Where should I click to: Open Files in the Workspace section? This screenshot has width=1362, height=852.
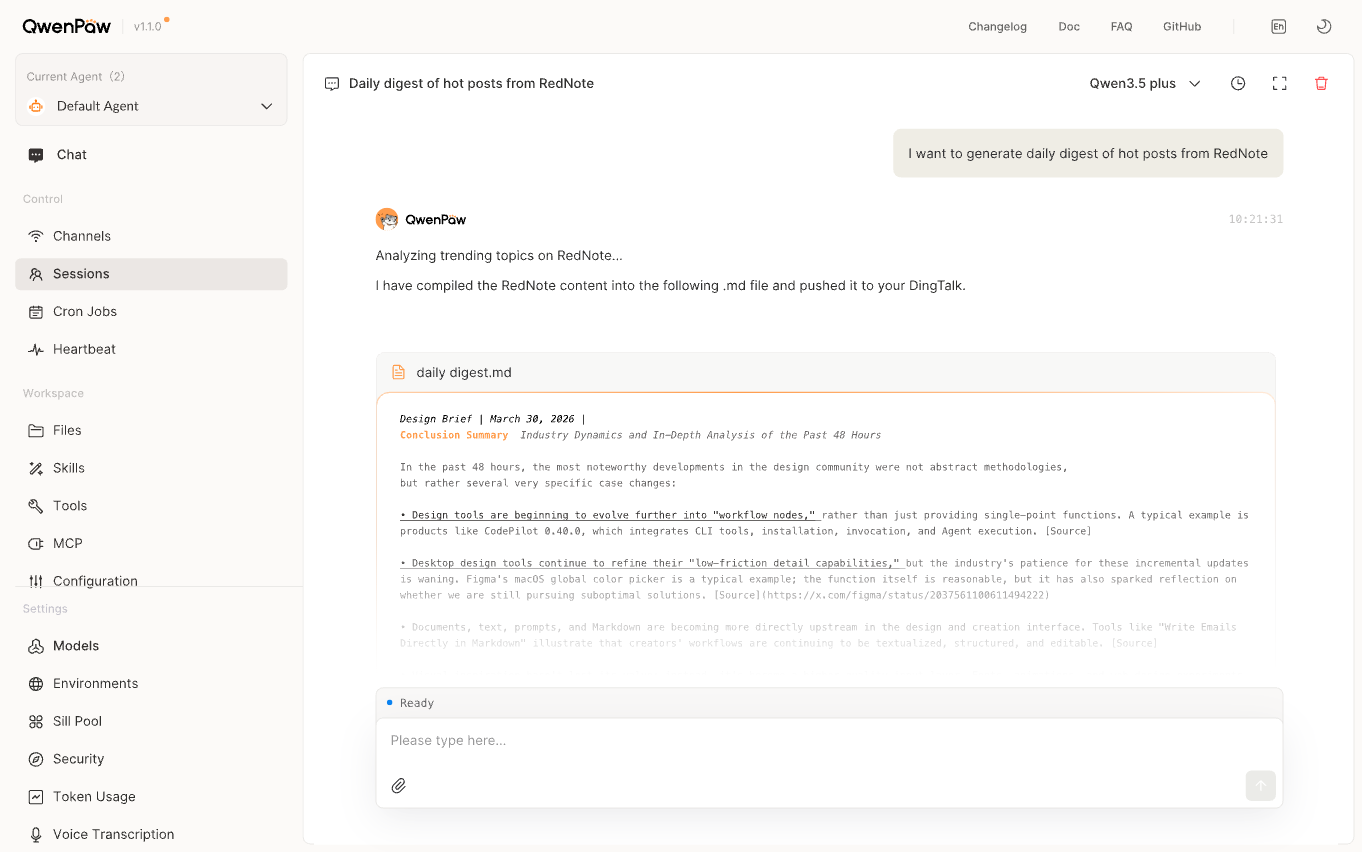[151, 430]
